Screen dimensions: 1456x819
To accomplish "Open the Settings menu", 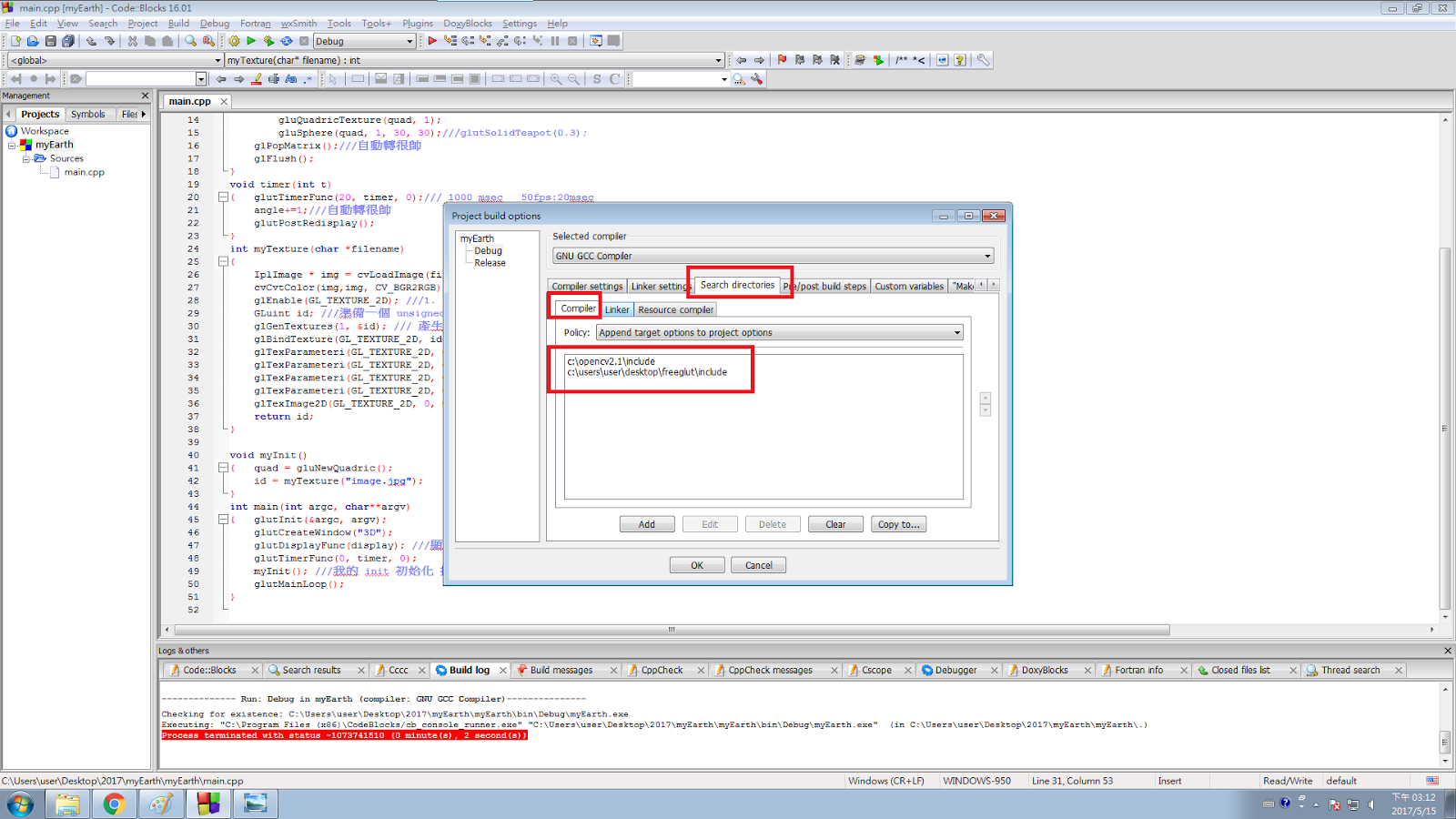I will point(520,24).
